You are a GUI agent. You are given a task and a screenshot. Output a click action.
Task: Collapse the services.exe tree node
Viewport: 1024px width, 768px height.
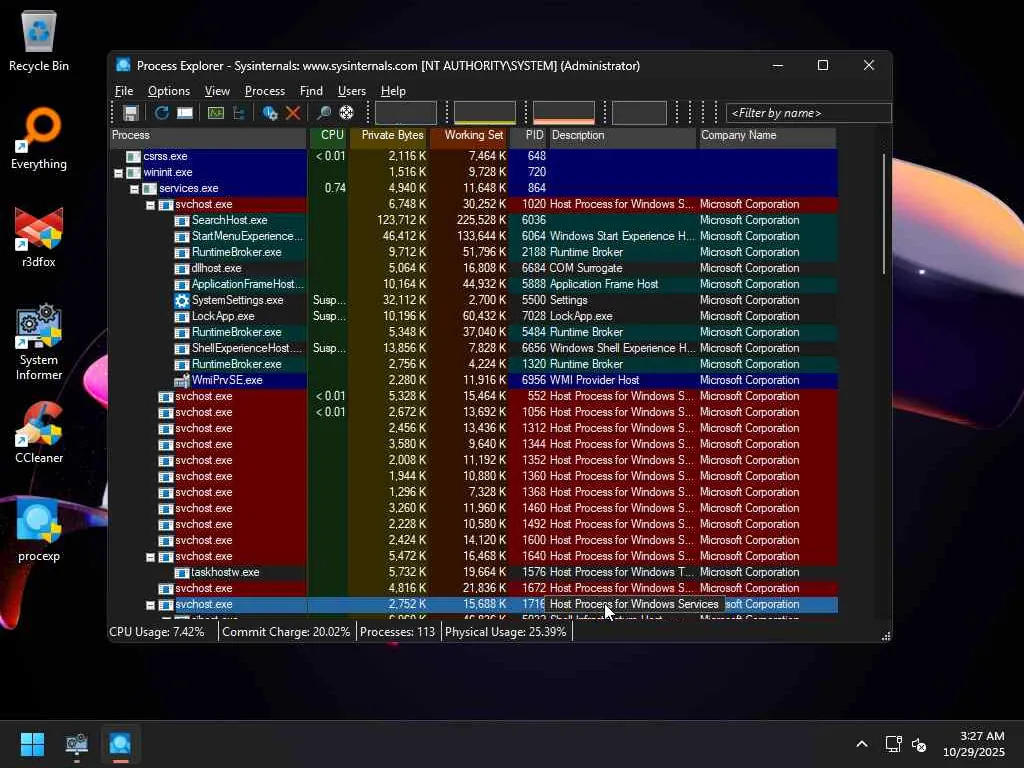(134, 189)
